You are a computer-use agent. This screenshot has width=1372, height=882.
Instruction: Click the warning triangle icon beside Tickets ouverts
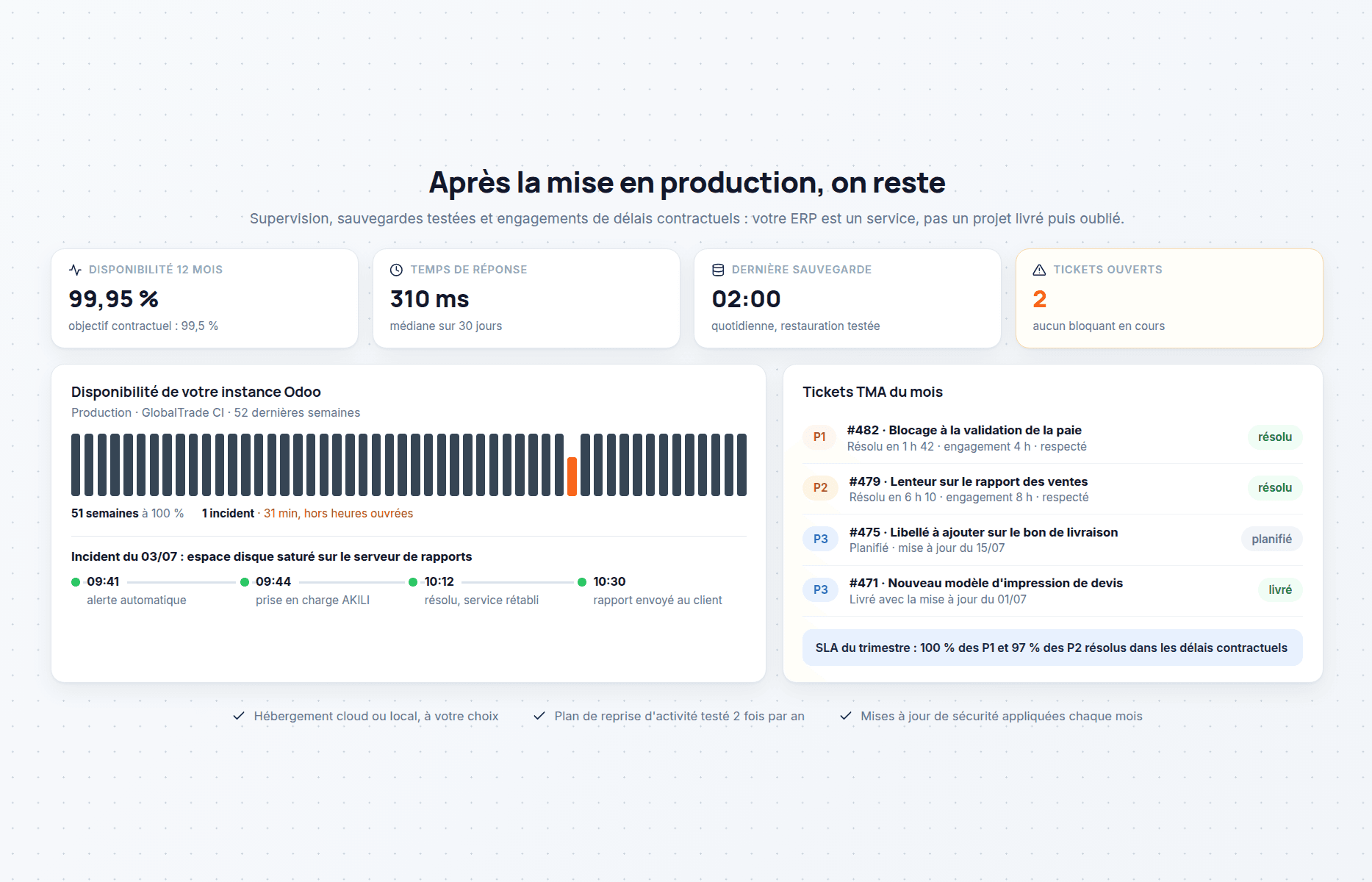click(1039, 270)
